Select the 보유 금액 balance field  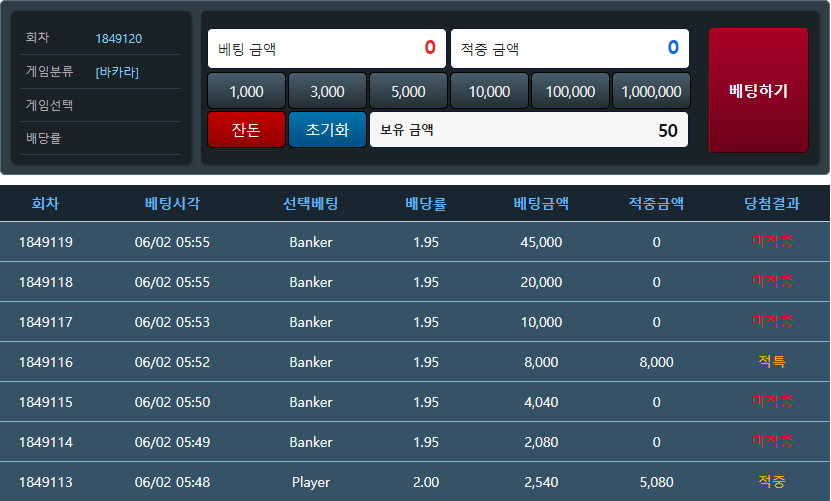click(x=529, y=129)
